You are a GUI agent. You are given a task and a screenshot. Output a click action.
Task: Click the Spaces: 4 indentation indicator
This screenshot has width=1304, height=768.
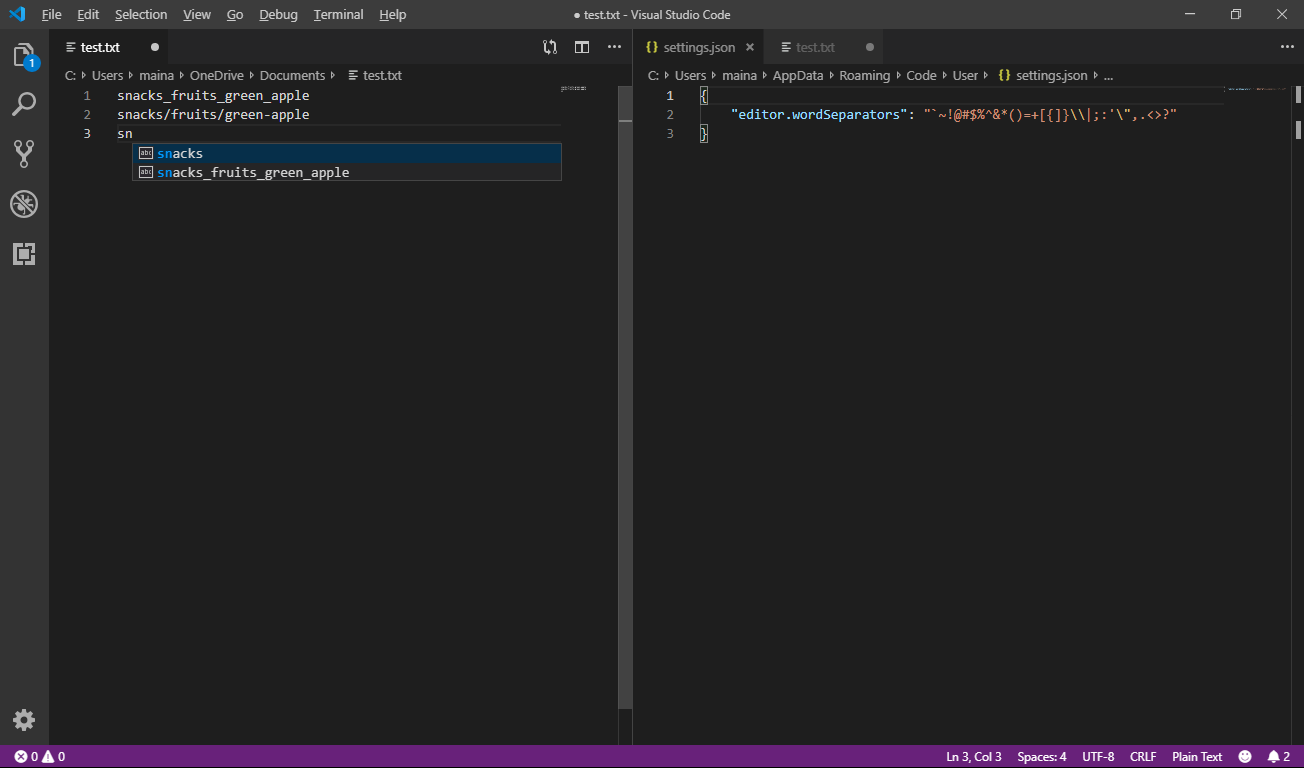click(x=1041, y=756)
